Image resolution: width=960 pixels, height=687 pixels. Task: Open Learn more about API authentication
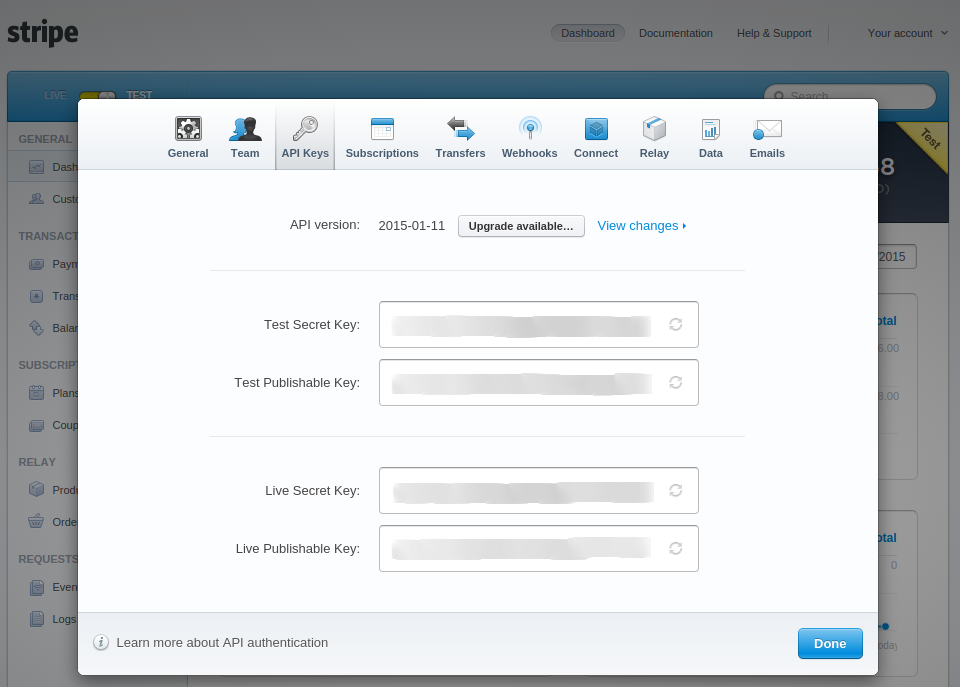222,642
